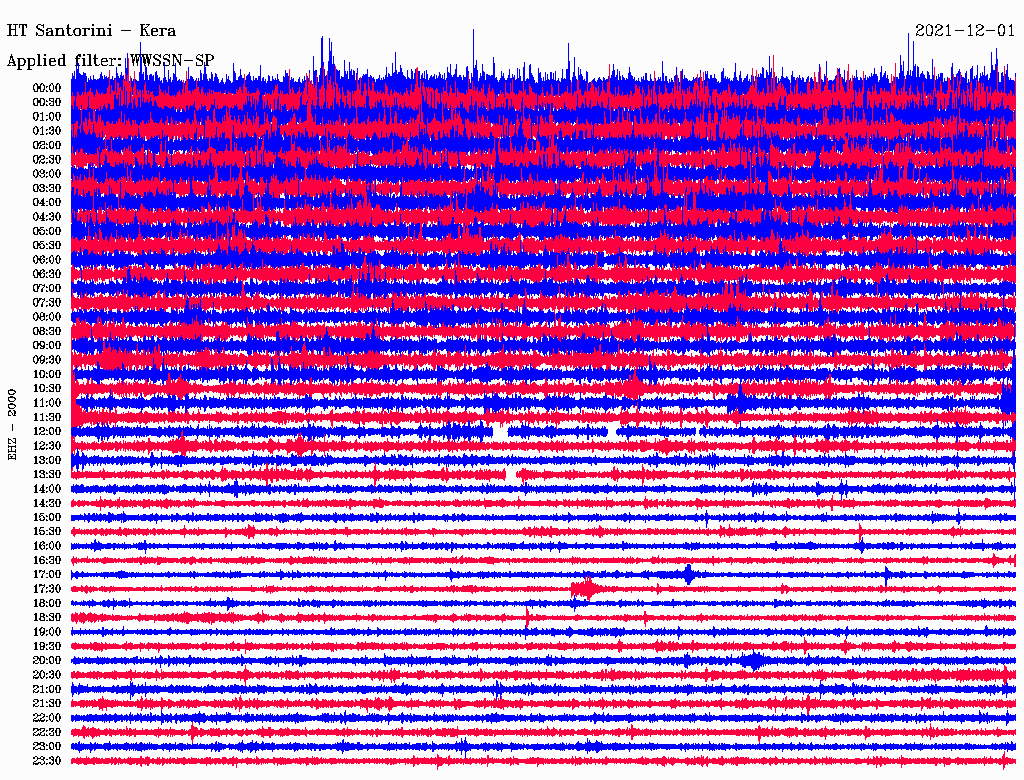The height and width of the screenshot is (780, 1024).
Task: Select the 17:00 time label
Action: click(47, 575)
